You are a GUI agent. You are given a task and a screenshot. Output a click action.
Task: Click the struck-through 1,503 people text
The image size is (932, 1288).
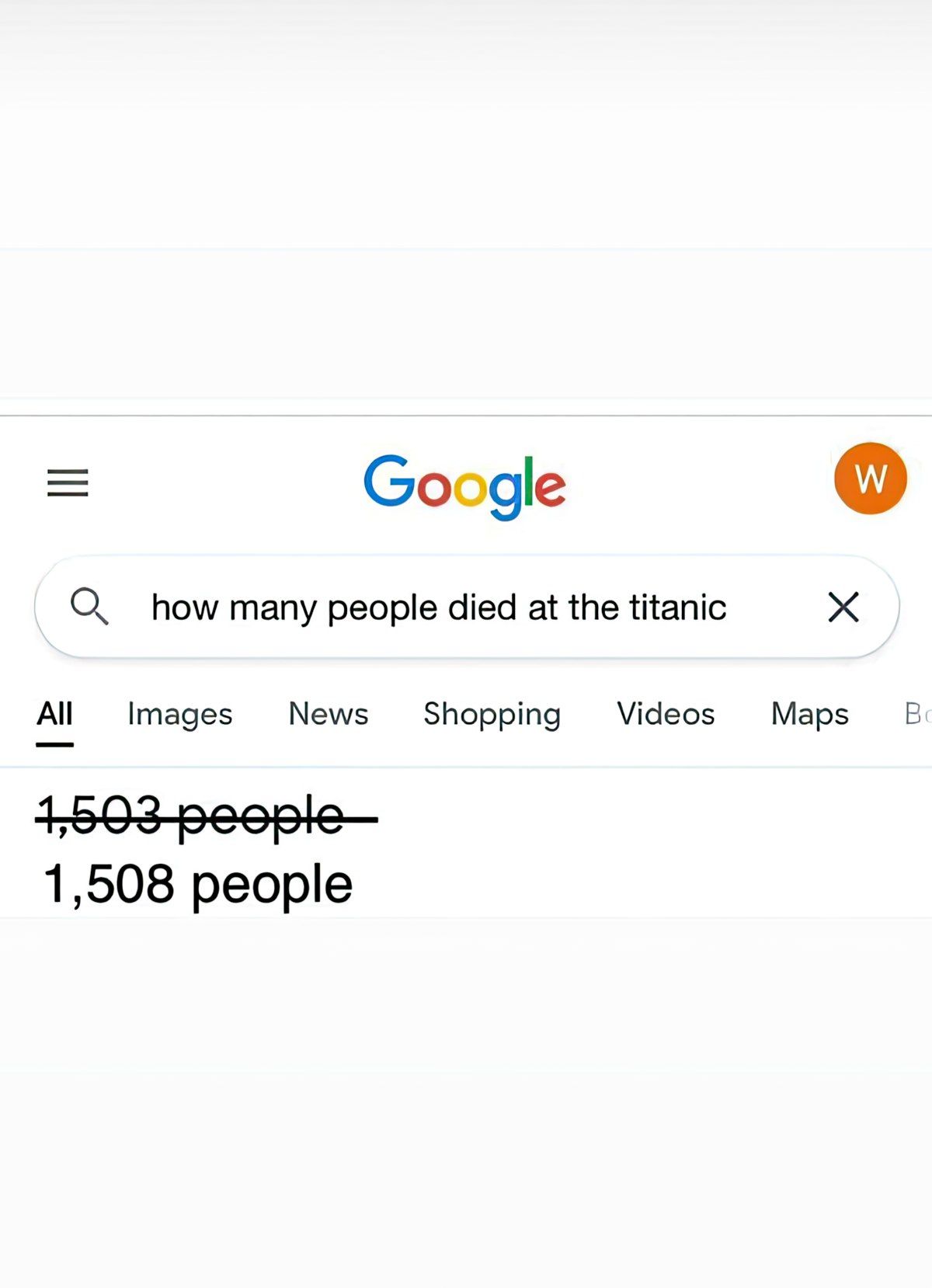191,816
